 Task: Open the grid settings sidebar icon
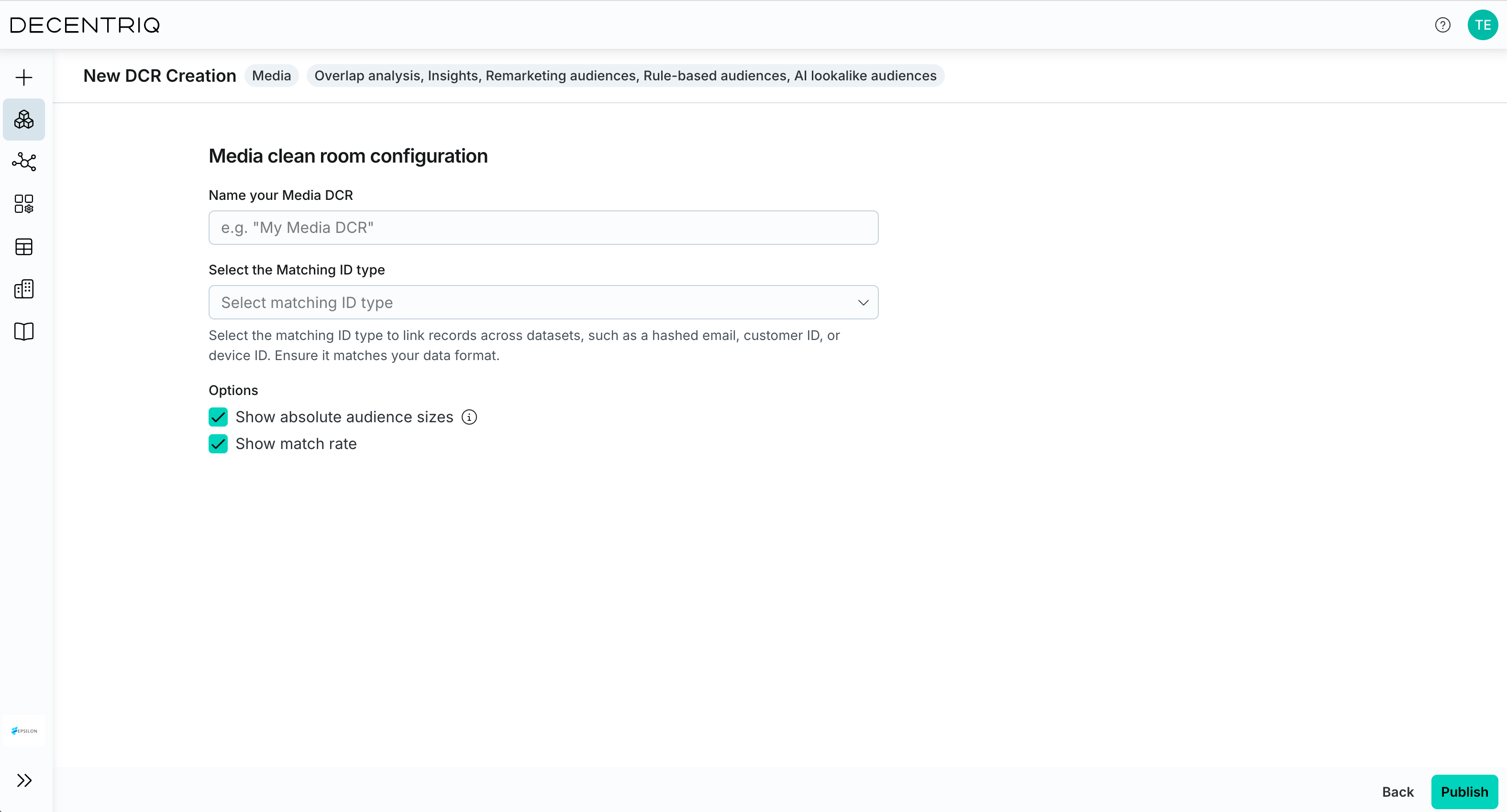point(24,204)
